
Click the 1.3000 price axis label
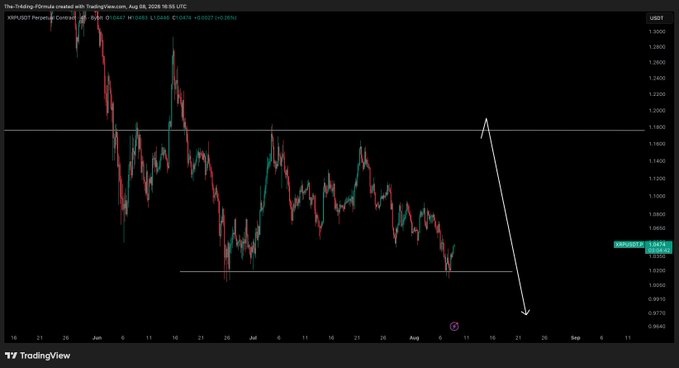(x=657, y=32)
